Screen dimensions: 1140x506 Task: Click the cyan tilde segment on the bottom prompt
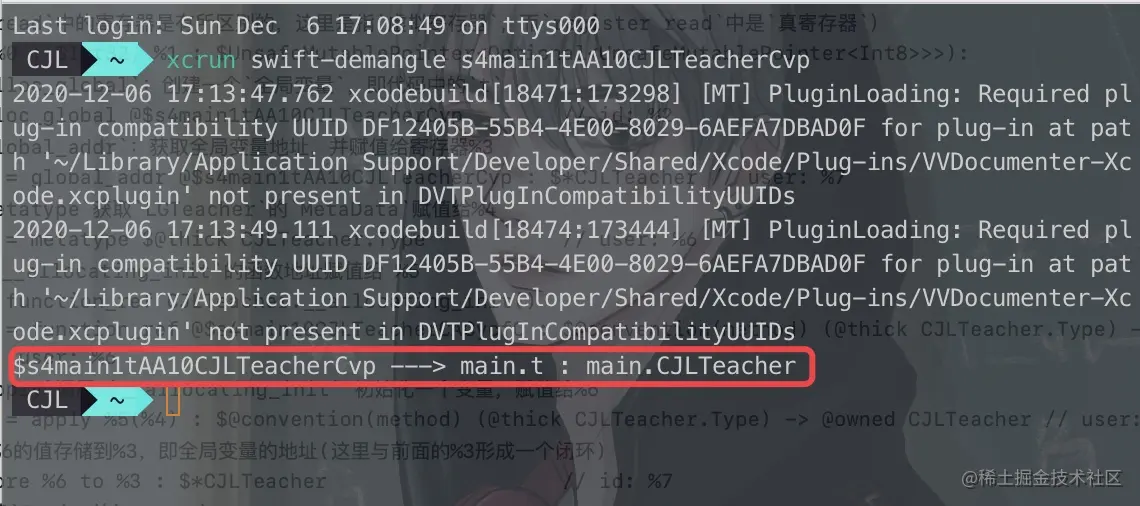pyautogui.click(x=116, y=400)
